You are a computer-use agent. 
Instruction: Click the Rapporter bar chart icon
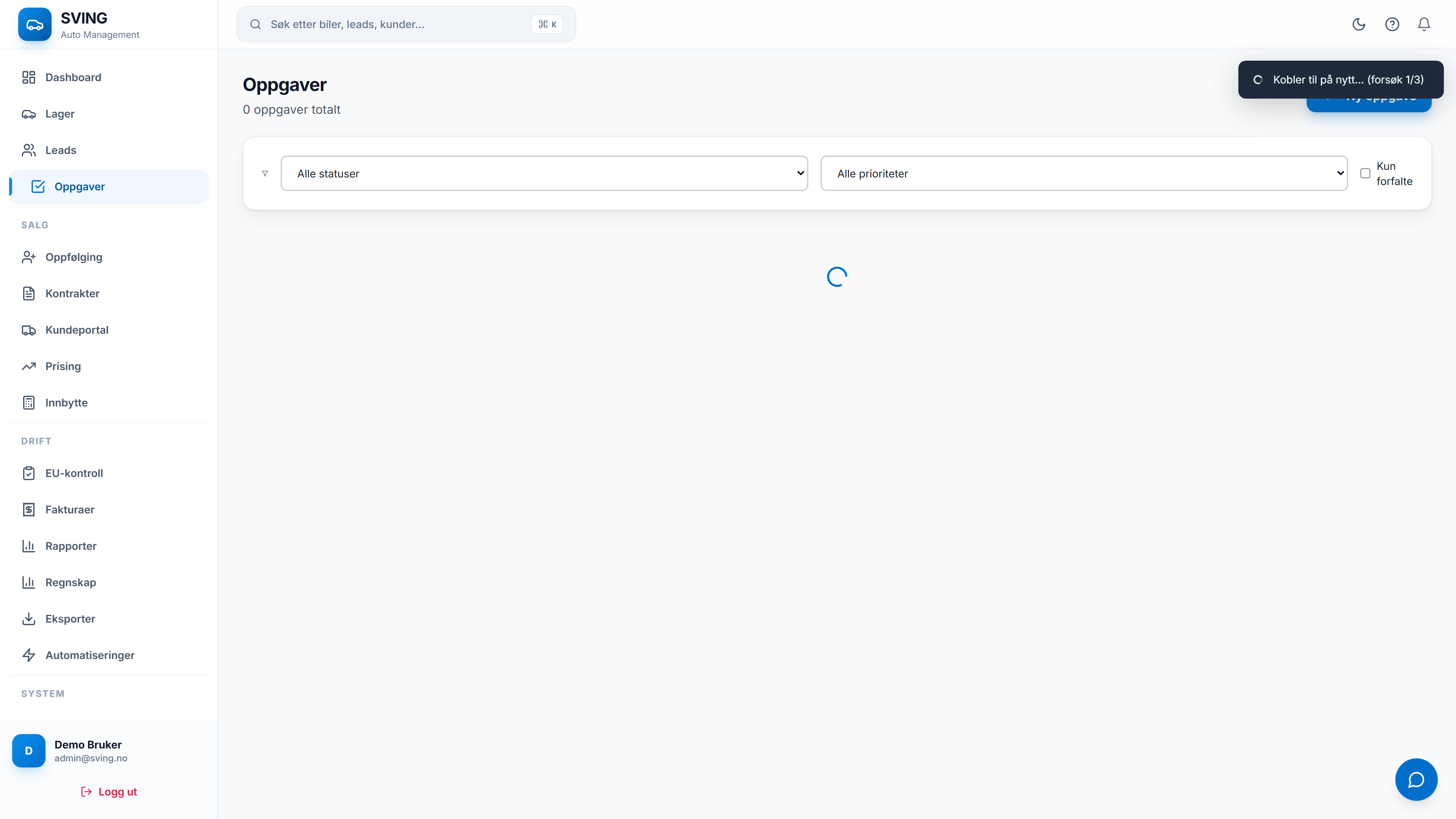(x=29, y=546)
